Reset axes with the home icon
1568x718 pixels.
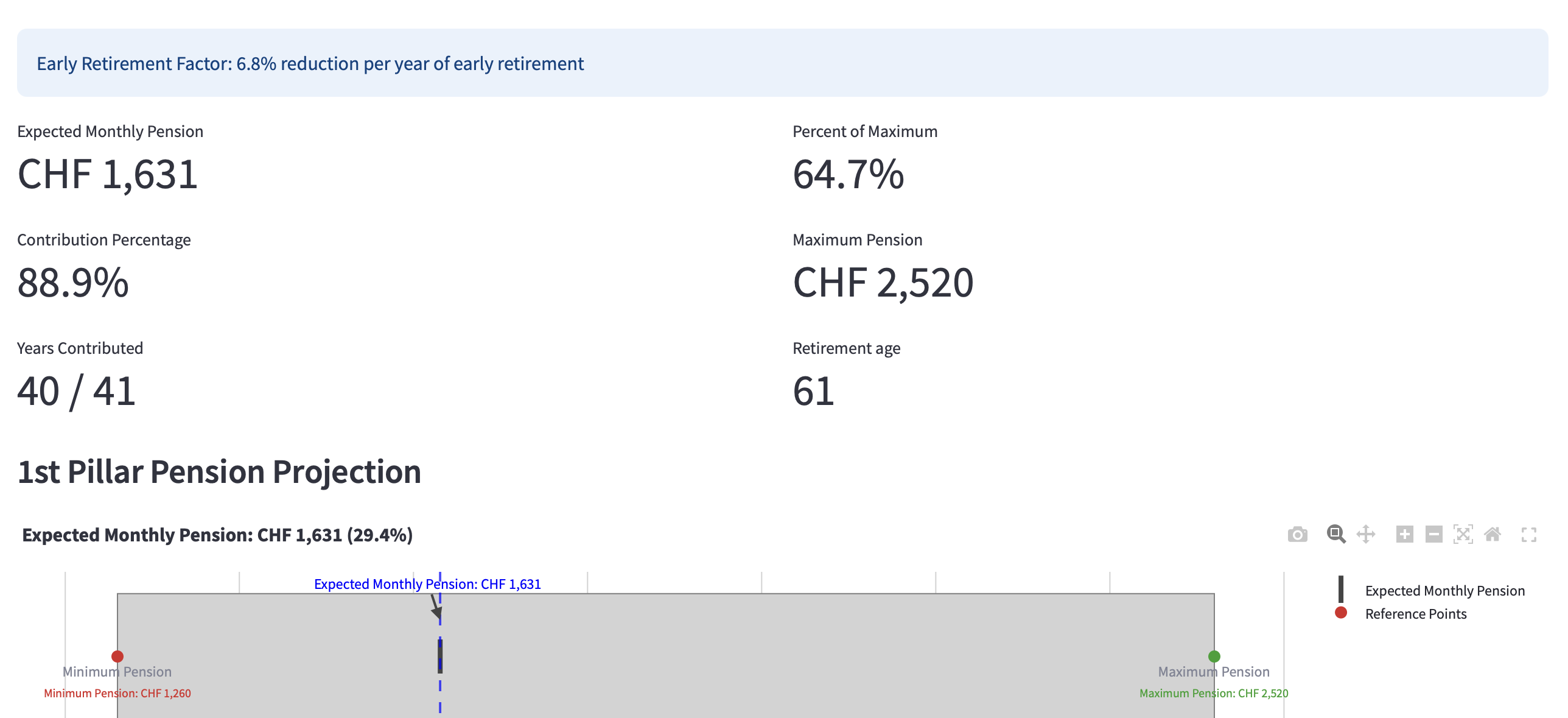[x=1492, y=535]
